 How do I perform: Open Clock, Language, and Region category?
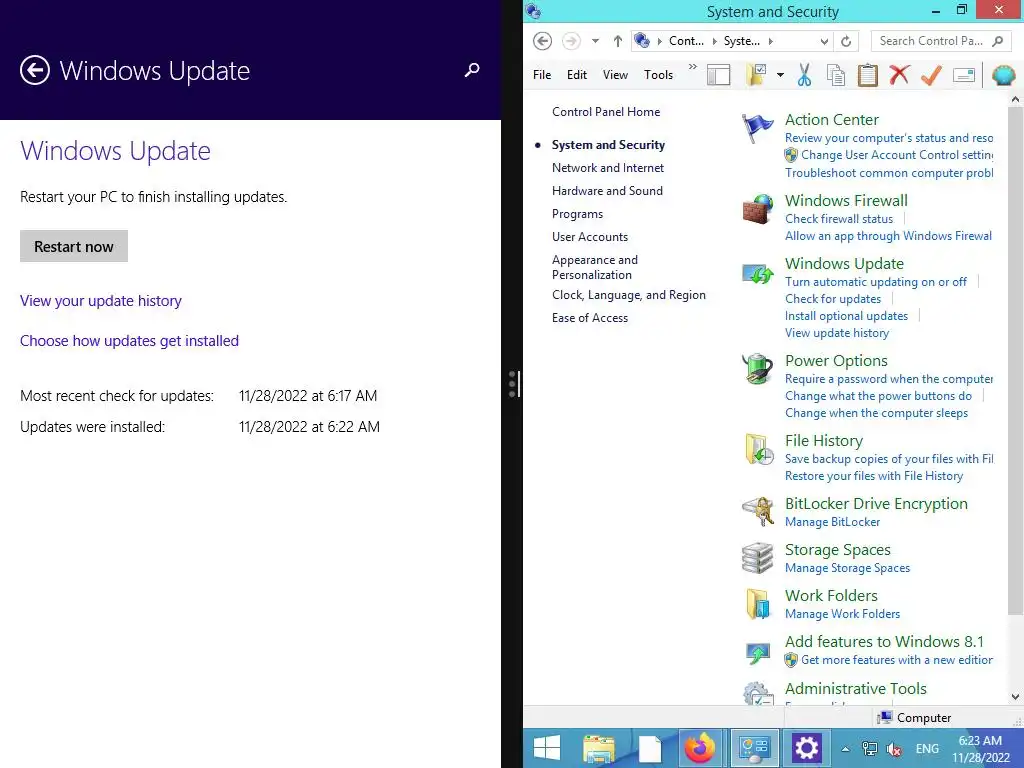(x=628, y=295)
